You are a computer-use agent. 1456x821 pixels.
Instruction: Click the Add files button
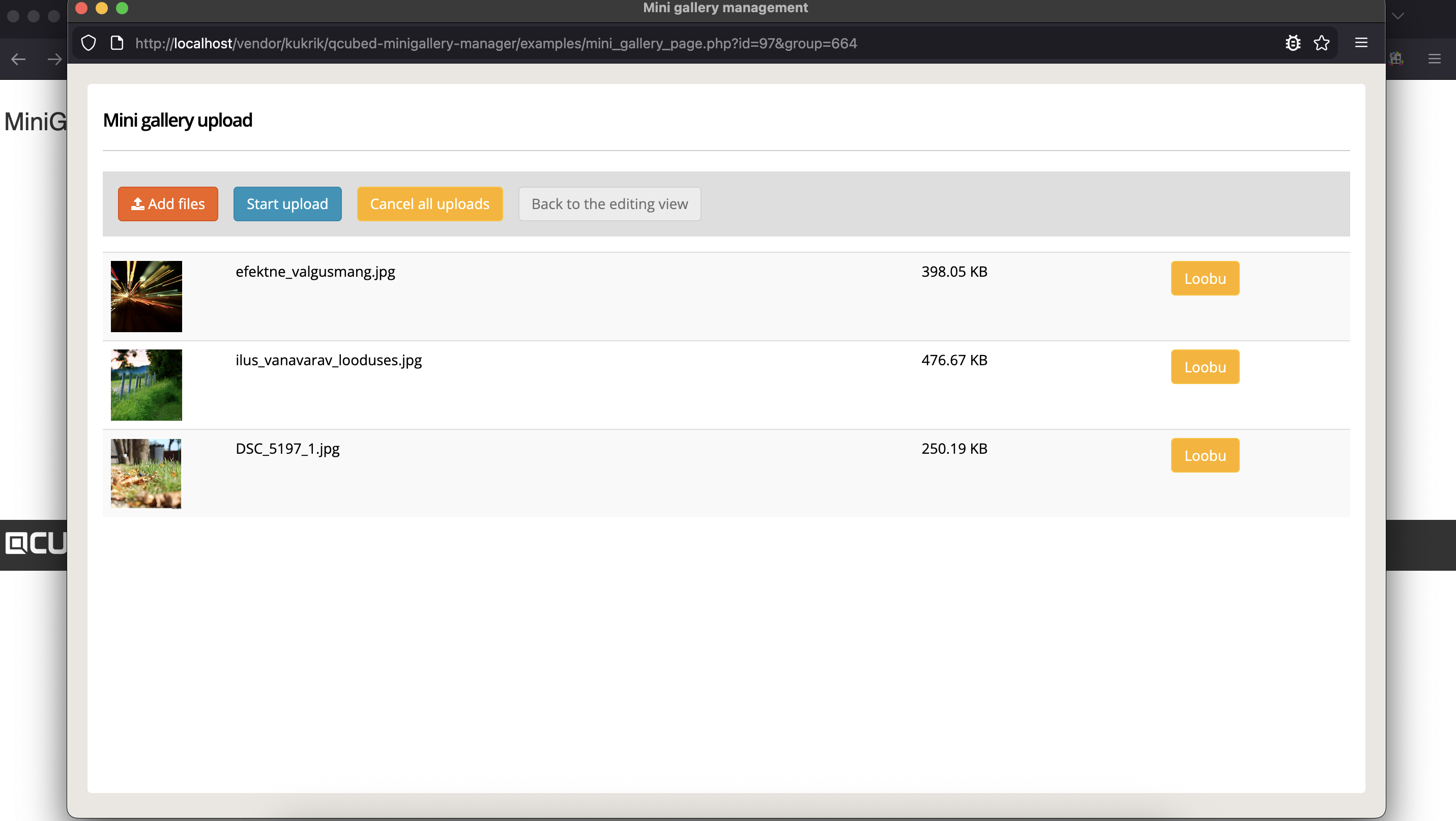(x=168, y=203)
